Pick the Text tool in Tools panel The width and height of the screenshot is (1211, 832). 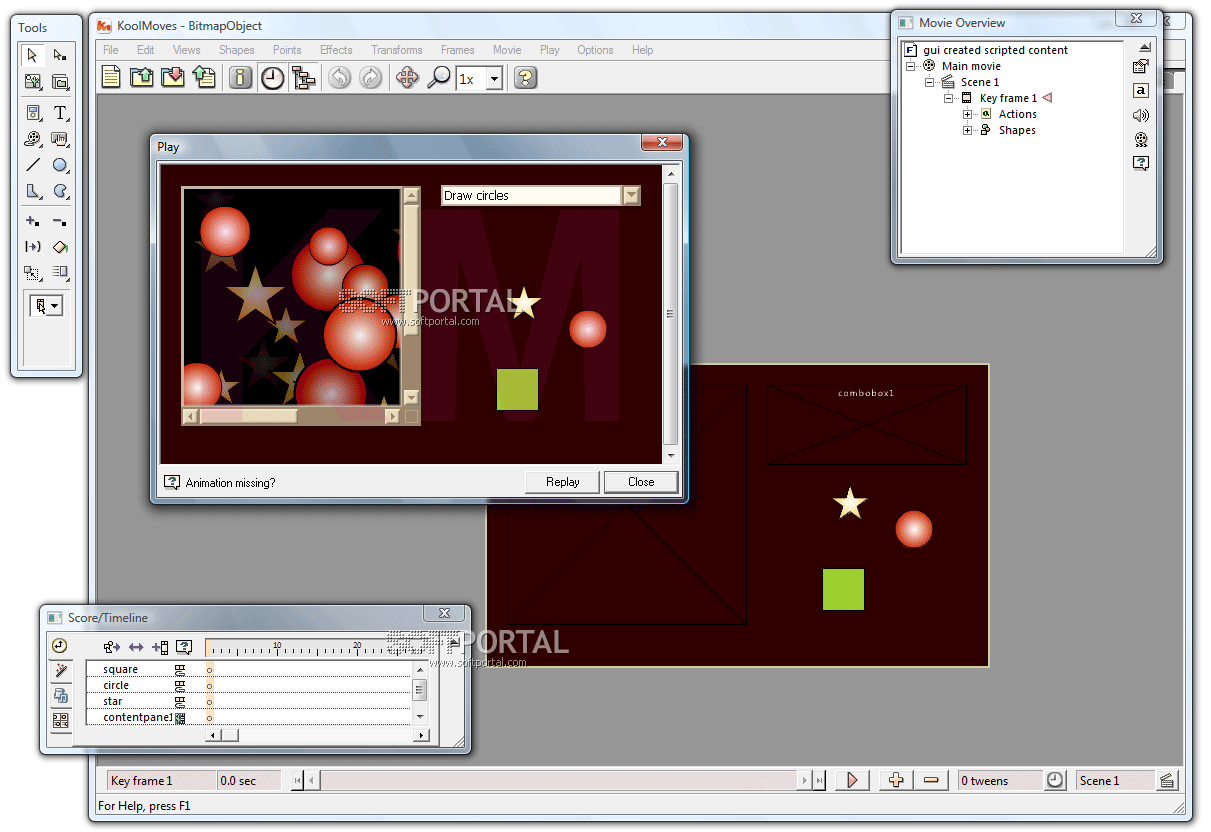pyautogui.click(x=60, y=112)
